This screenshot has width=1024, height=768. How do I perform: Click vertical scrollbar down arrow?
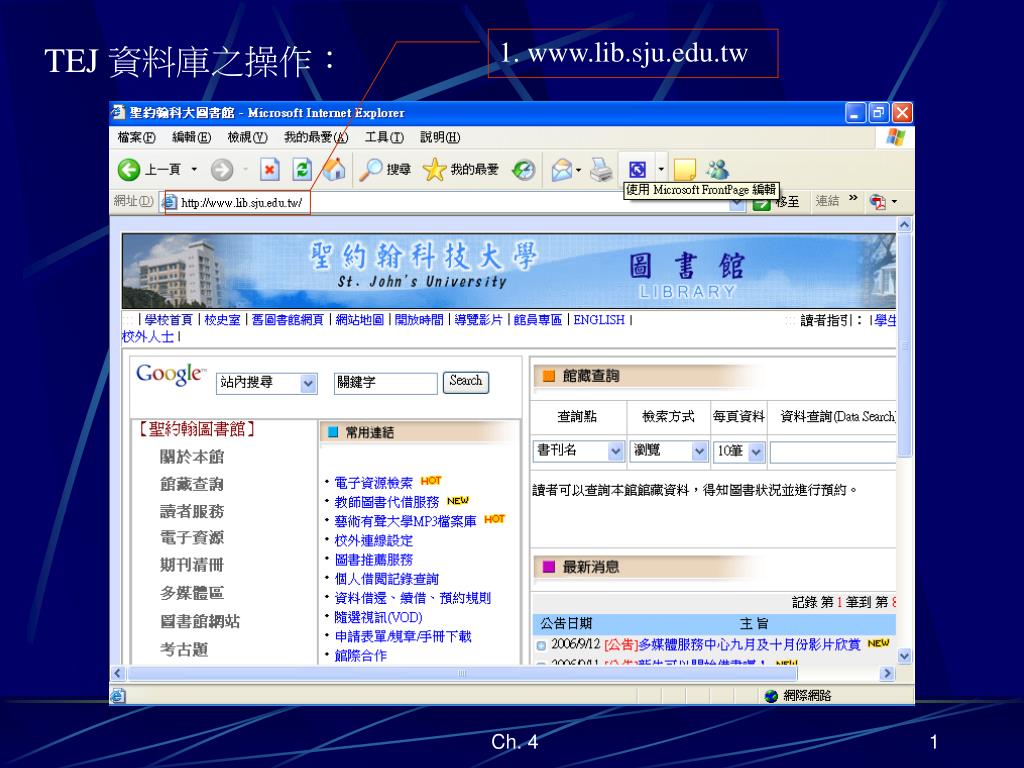pos(904,656)
